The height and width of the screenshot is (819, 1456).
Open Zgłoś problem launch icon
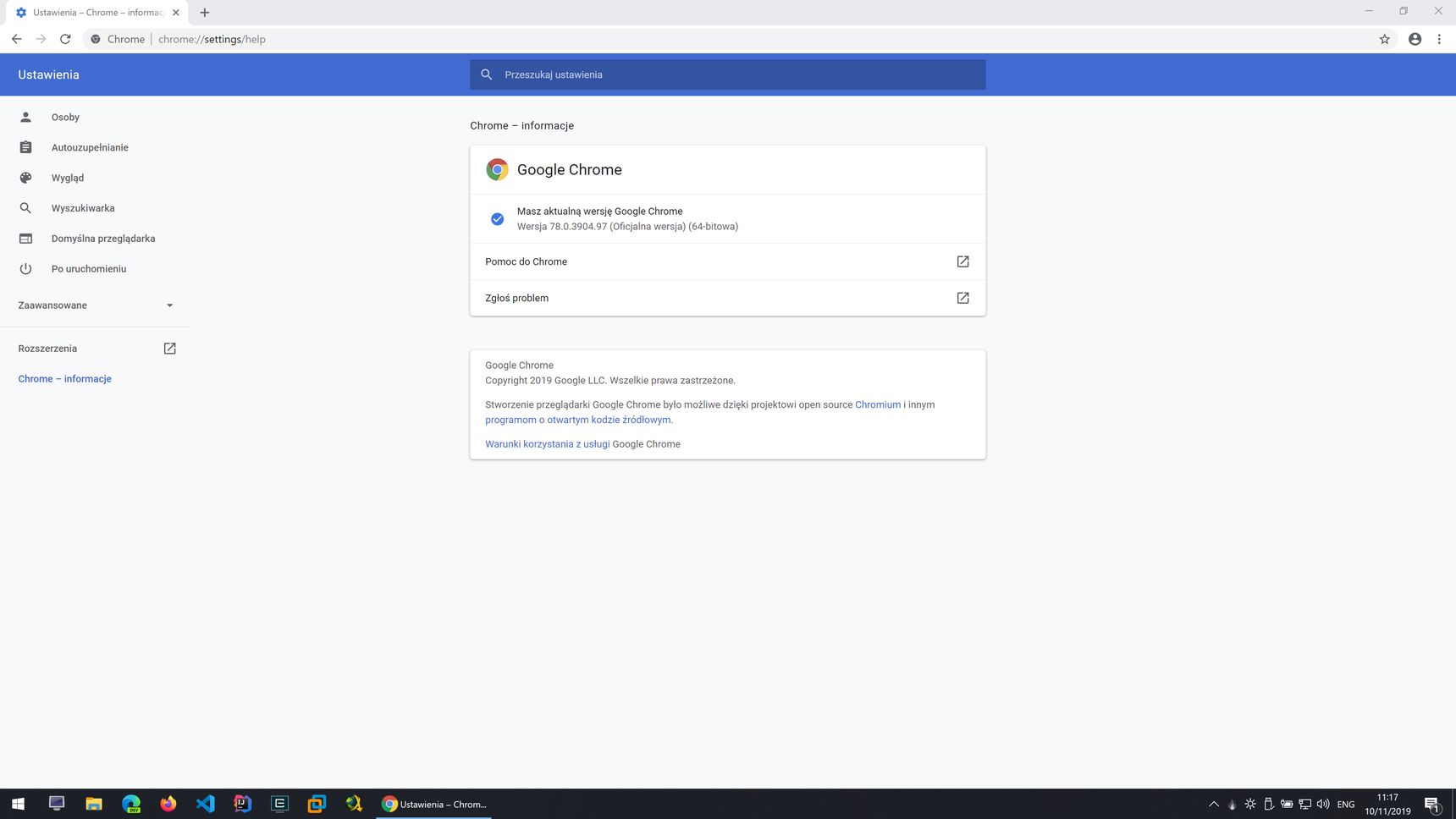coord(962,298)
